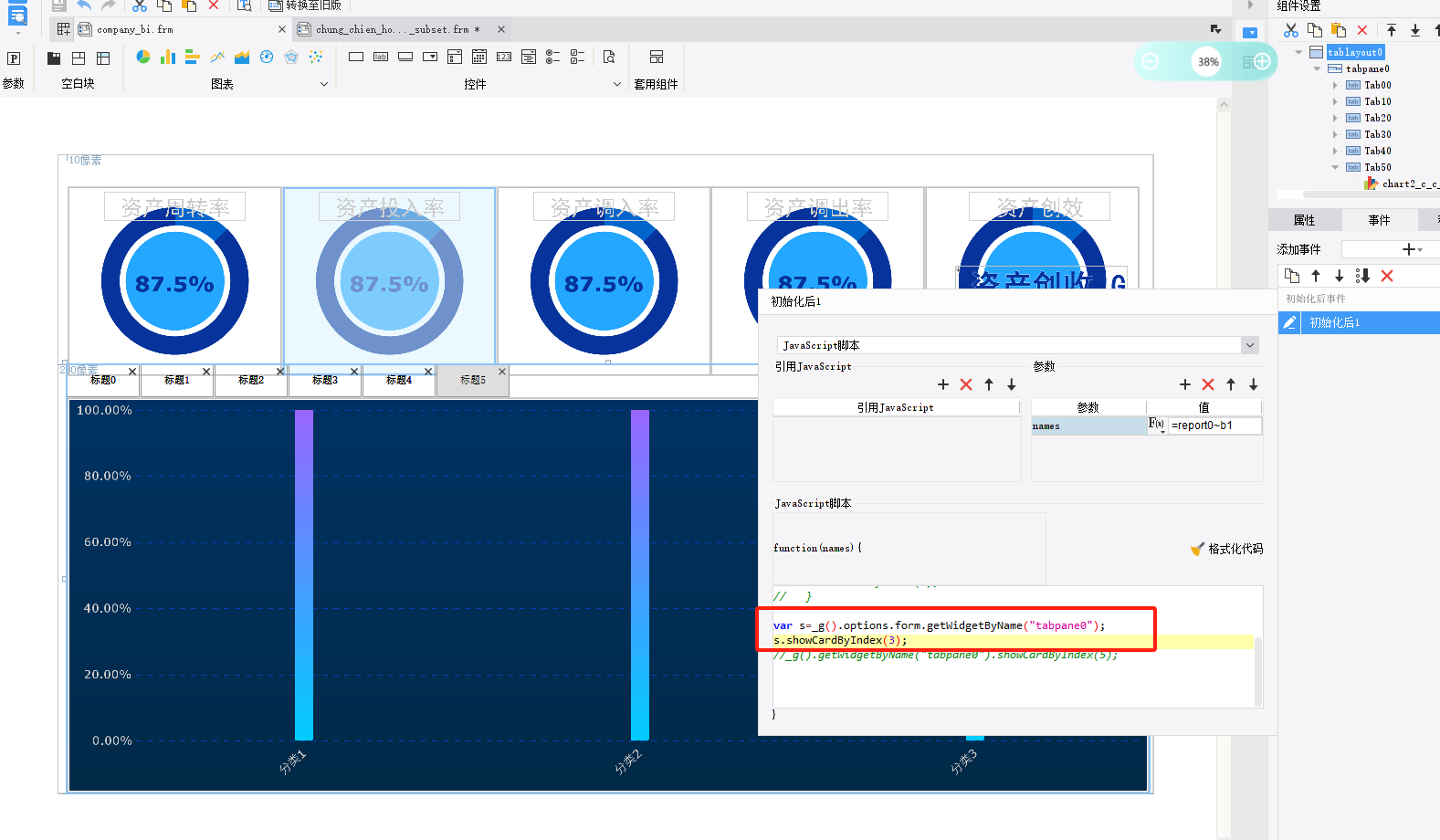Collapse the Tab50 tree node

pyautogui.click(x=1335, y=167)
